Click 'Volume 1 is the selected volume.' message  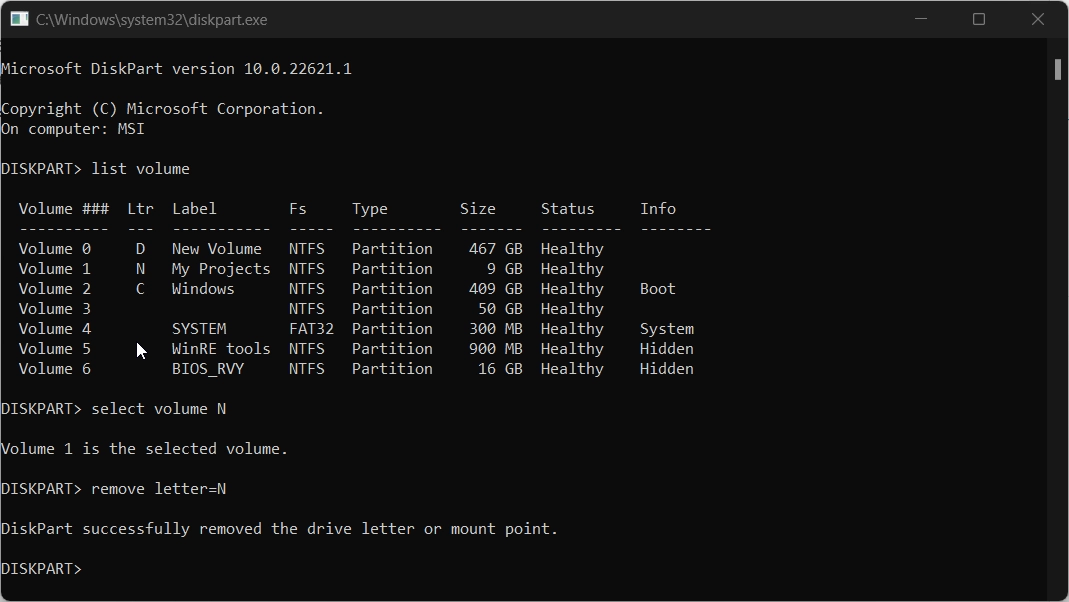[x=145, y=449]
